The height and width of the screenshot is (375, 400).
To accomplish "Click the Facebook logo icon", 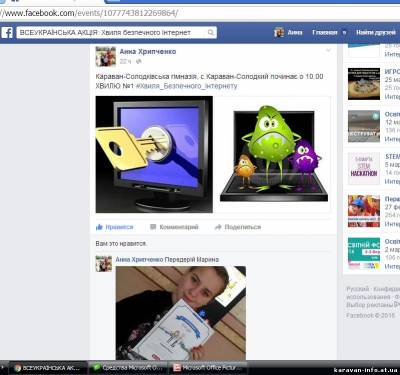I will [x=7, y=33].
